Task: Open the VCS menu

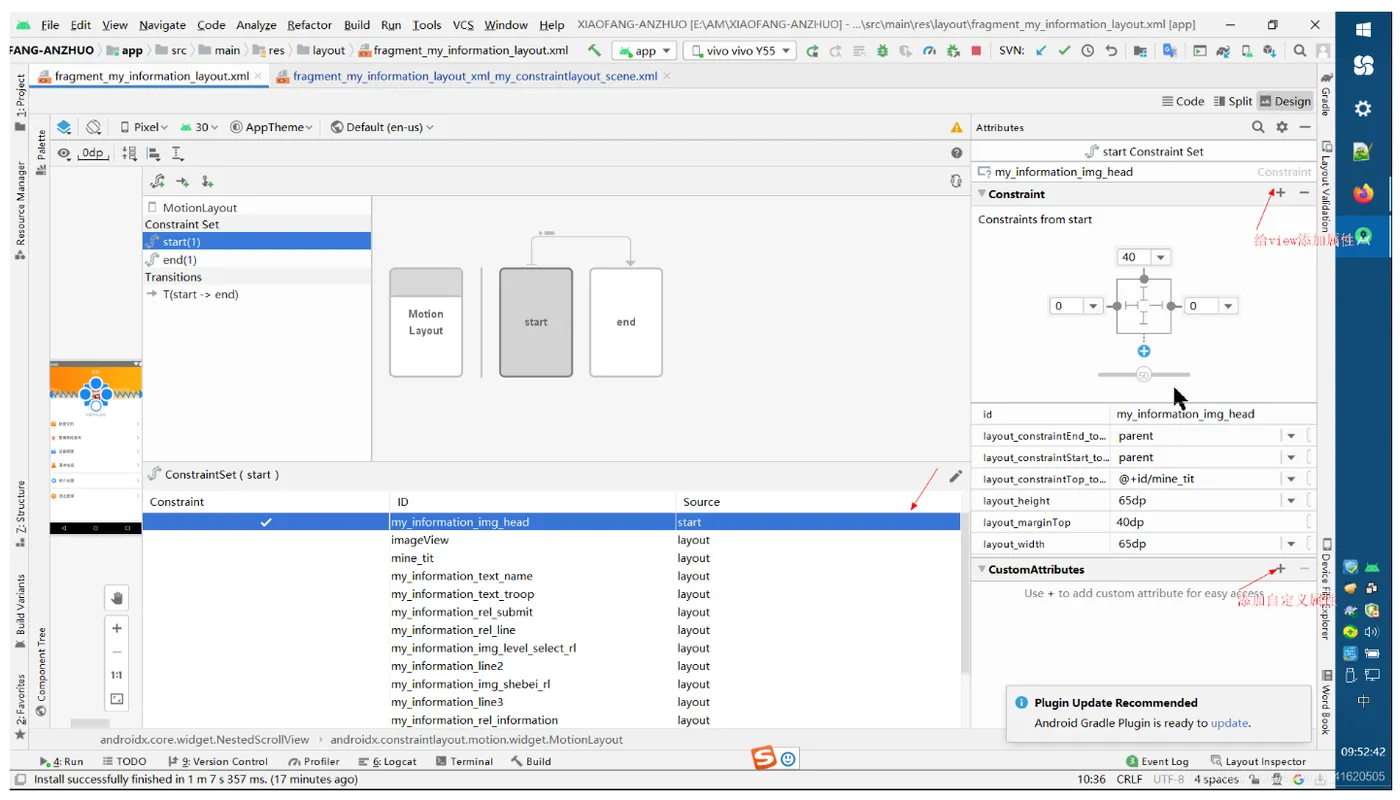Action: tap(463, 25)
